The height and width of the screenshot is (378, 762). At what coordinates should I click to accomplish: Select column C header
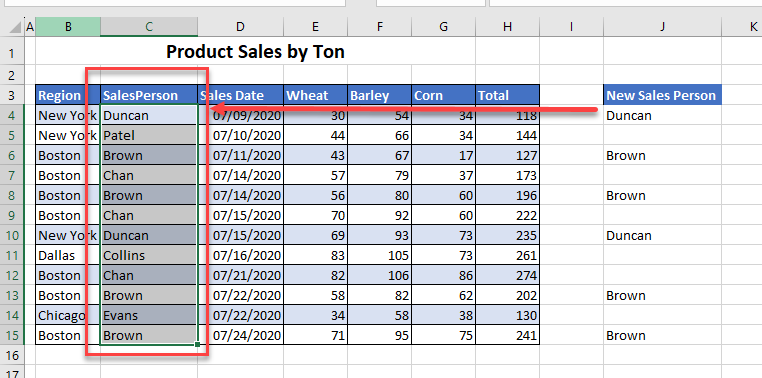click(149, 27)
